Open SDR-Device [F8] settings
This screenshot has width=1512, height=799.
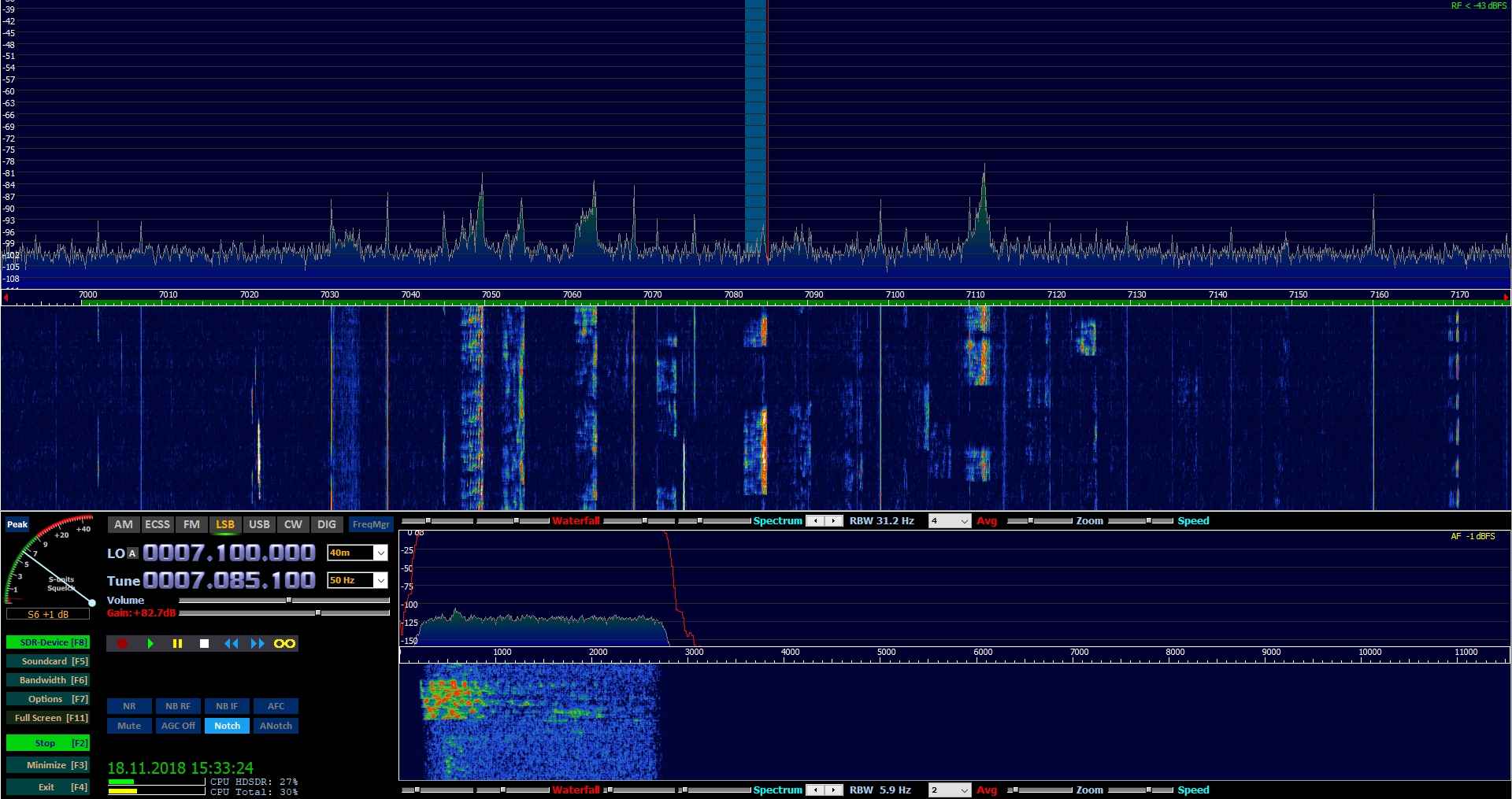[x=48, y=642]
